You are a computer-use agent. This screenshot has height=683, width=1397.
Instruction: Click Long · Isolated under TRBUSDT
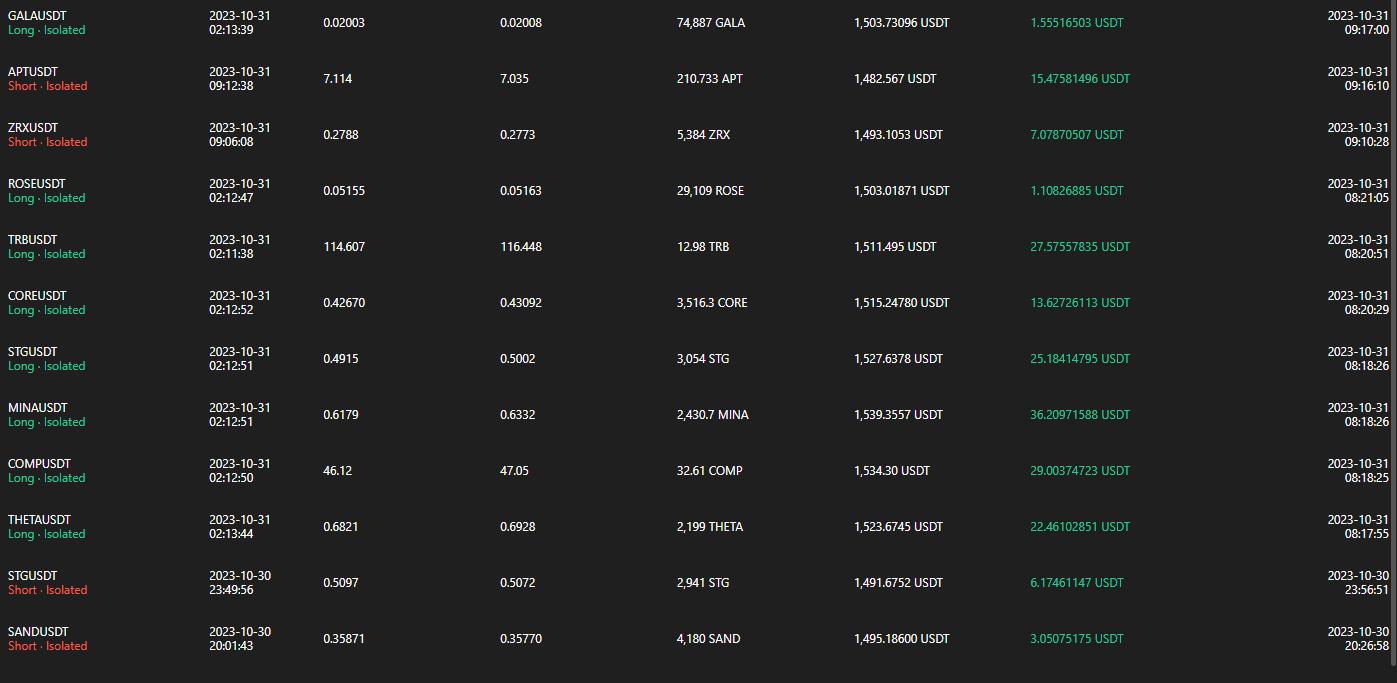coord(47,254)
